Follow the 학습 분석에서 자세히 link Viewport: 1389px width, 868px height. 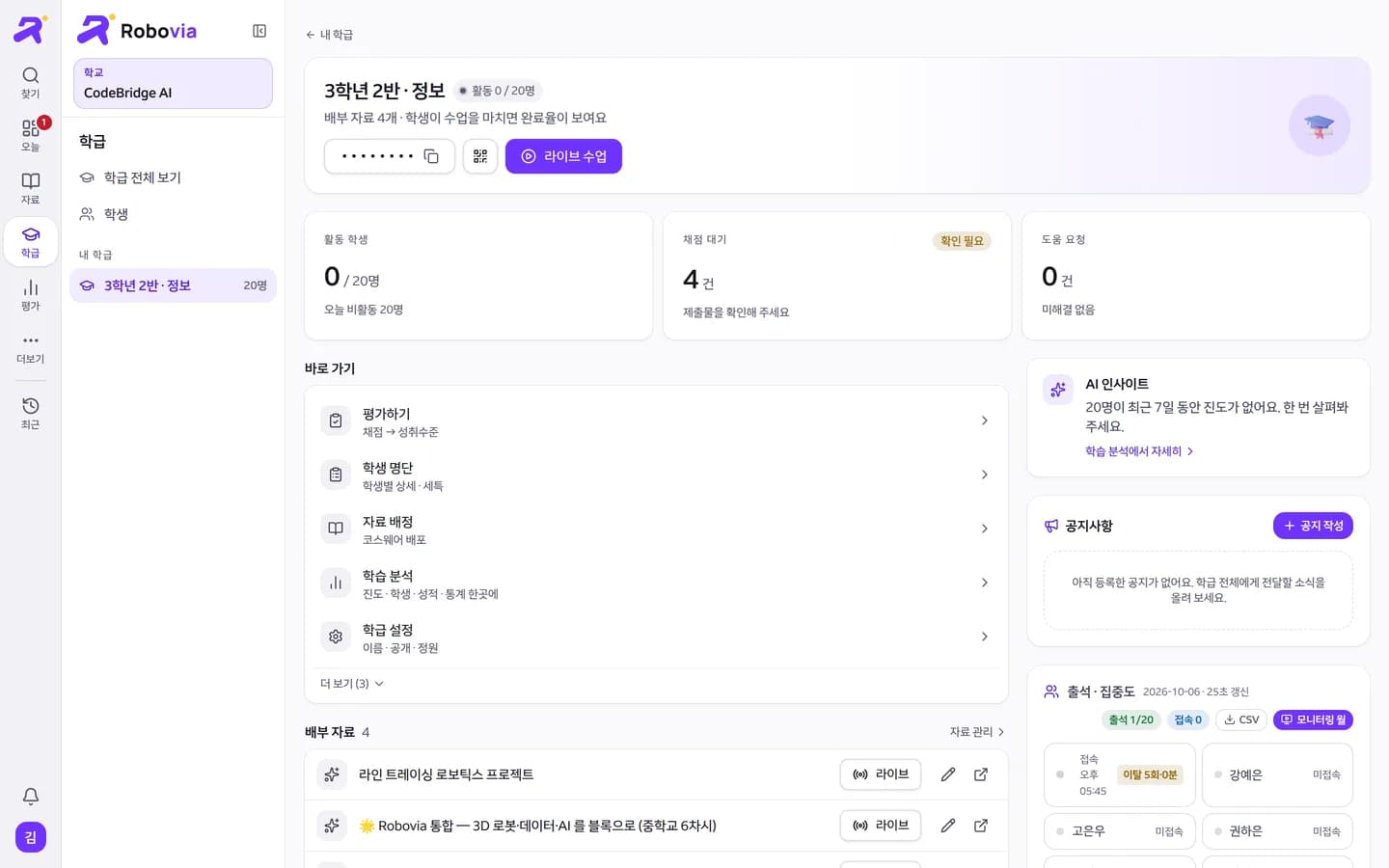click(1139, 451)
